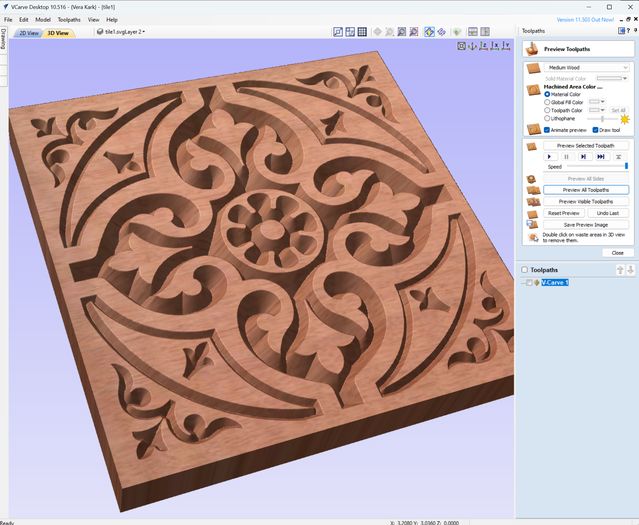Click the skip-to-end preview icon

[x=601, y=157]
